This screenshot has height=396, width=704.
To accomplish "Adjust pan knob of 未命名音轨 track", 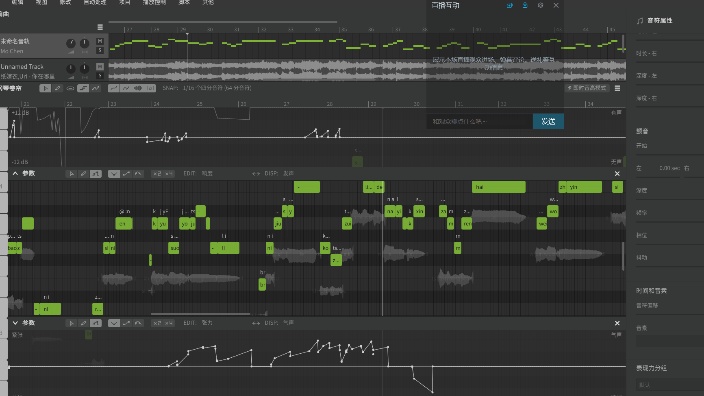I will [x=84, y=43].
